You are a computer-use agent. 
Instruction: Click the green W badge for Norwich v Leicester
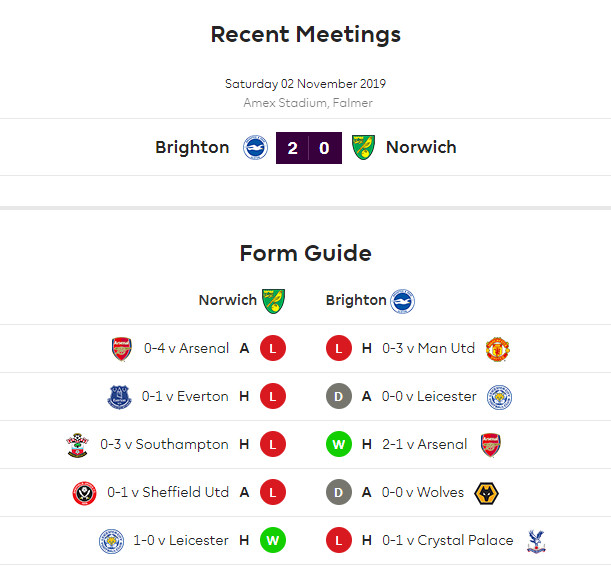point(273,540)
